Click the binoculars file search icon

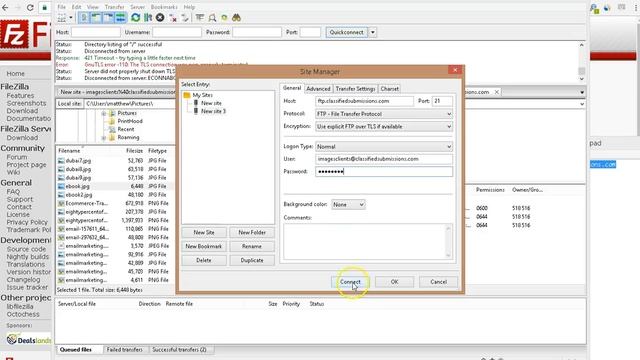(x=236, y=18)
